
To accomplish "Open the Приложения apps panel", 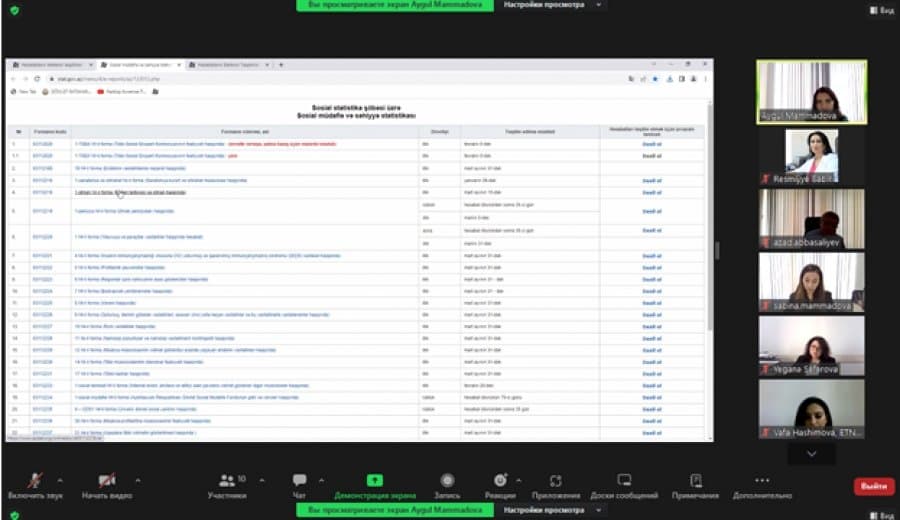I will click(x=556, y=485).
